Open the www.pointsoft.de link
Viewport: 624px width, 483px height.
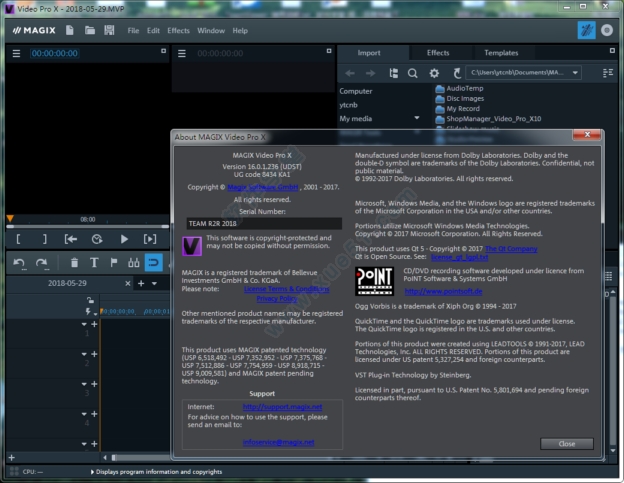pyautogui.click(x=443, y=291)
